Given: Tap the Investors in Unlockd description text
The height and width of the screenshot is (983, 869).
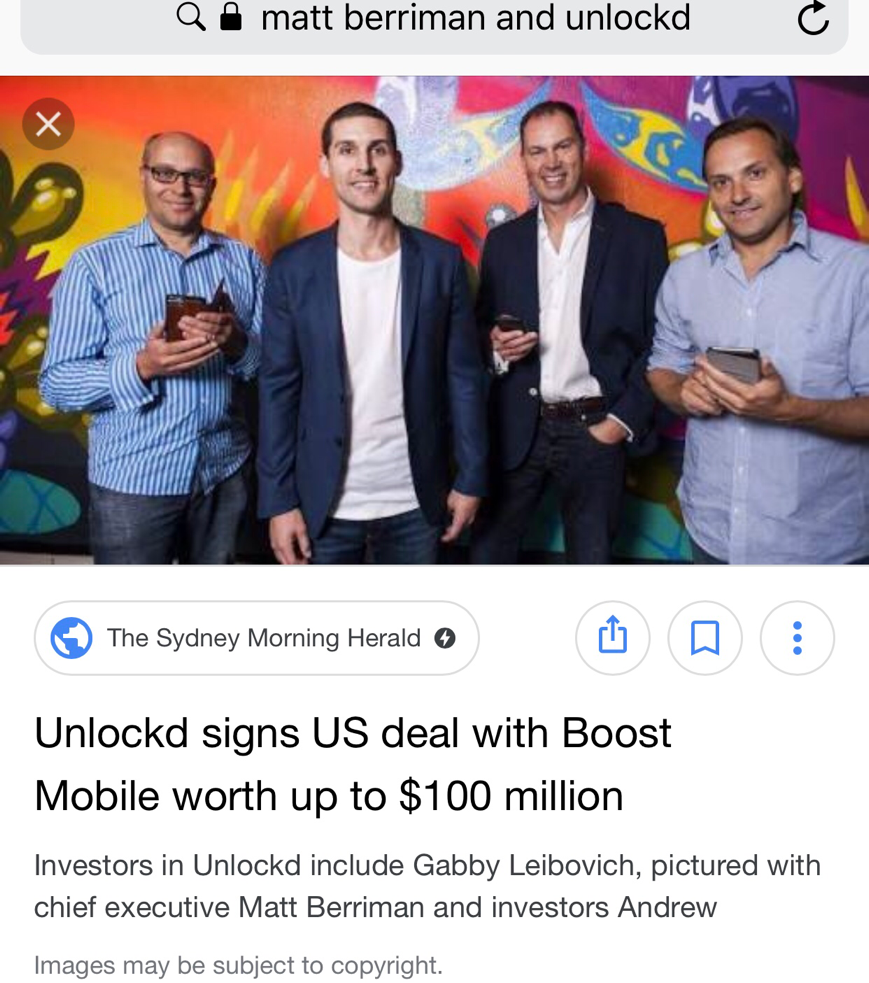Looking at the screenshot, I should [427, 886].
